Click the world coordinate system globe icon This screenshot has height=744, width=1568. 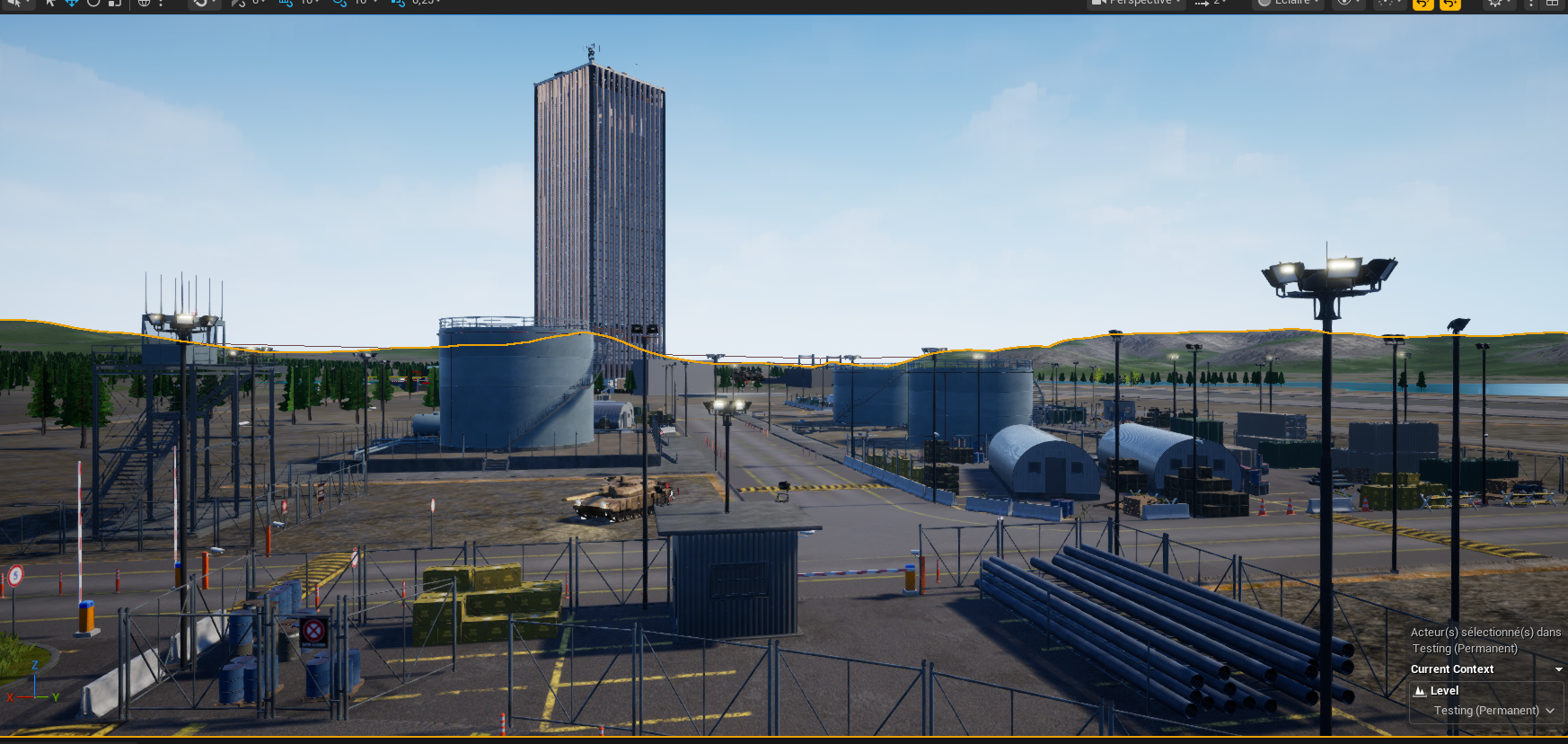(x=144, y=3)
